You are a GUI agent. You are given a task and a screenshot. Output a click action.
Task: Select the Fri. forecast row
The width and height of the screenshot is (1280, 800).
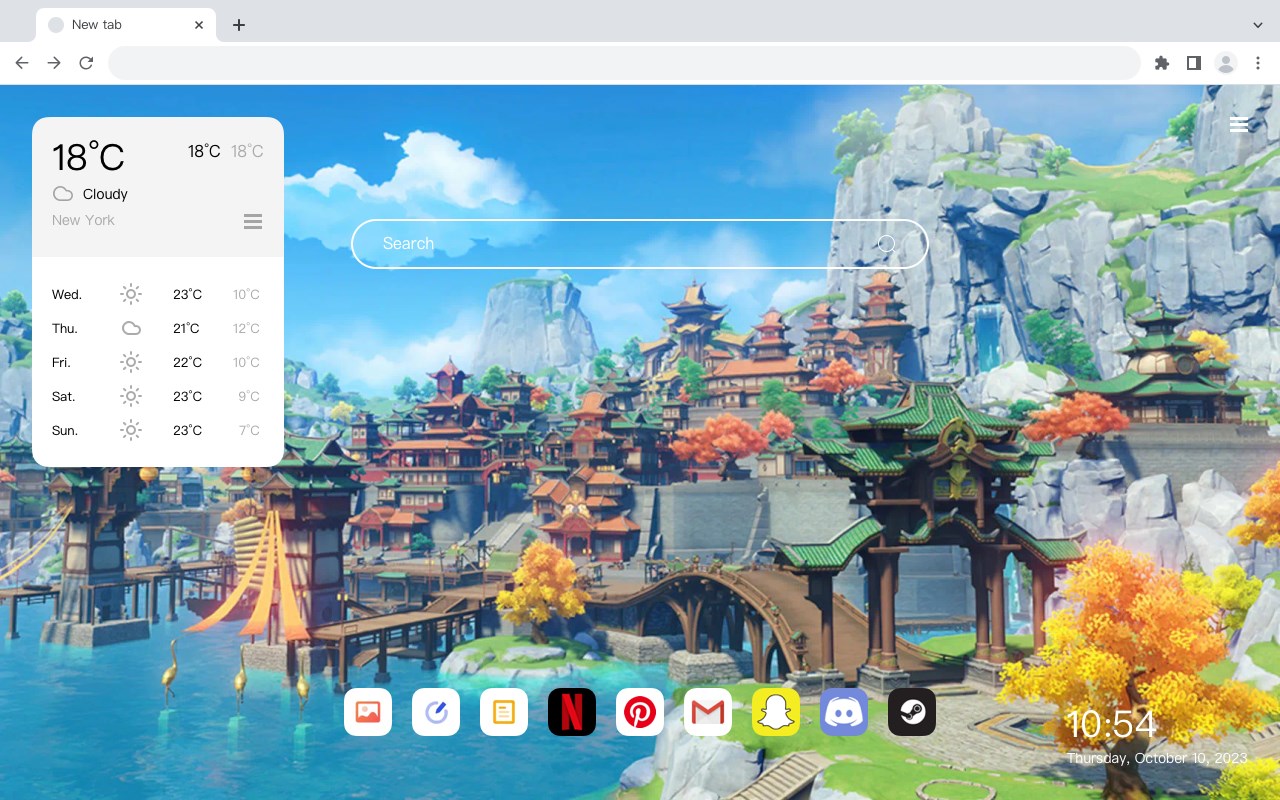(x=158, y=362)
